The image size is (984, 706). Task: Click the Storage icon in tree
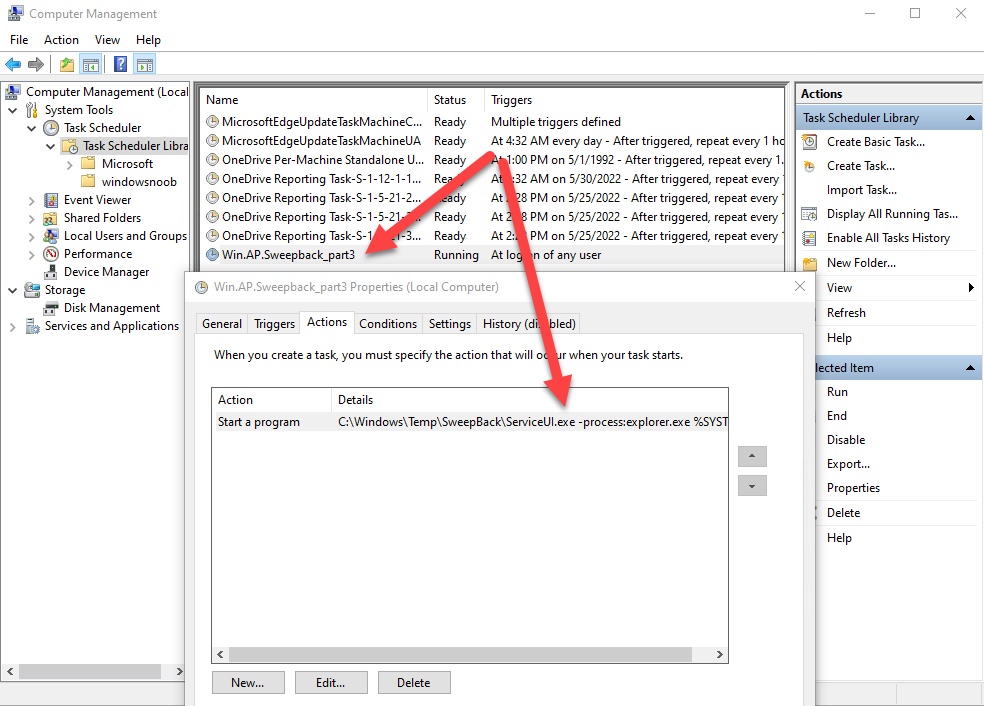click(32, 290)
